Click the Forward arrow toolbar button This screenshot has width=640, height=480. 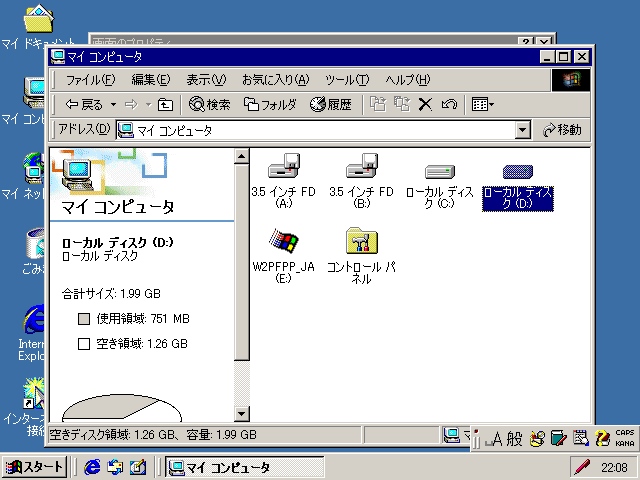(x=131, y=105)
